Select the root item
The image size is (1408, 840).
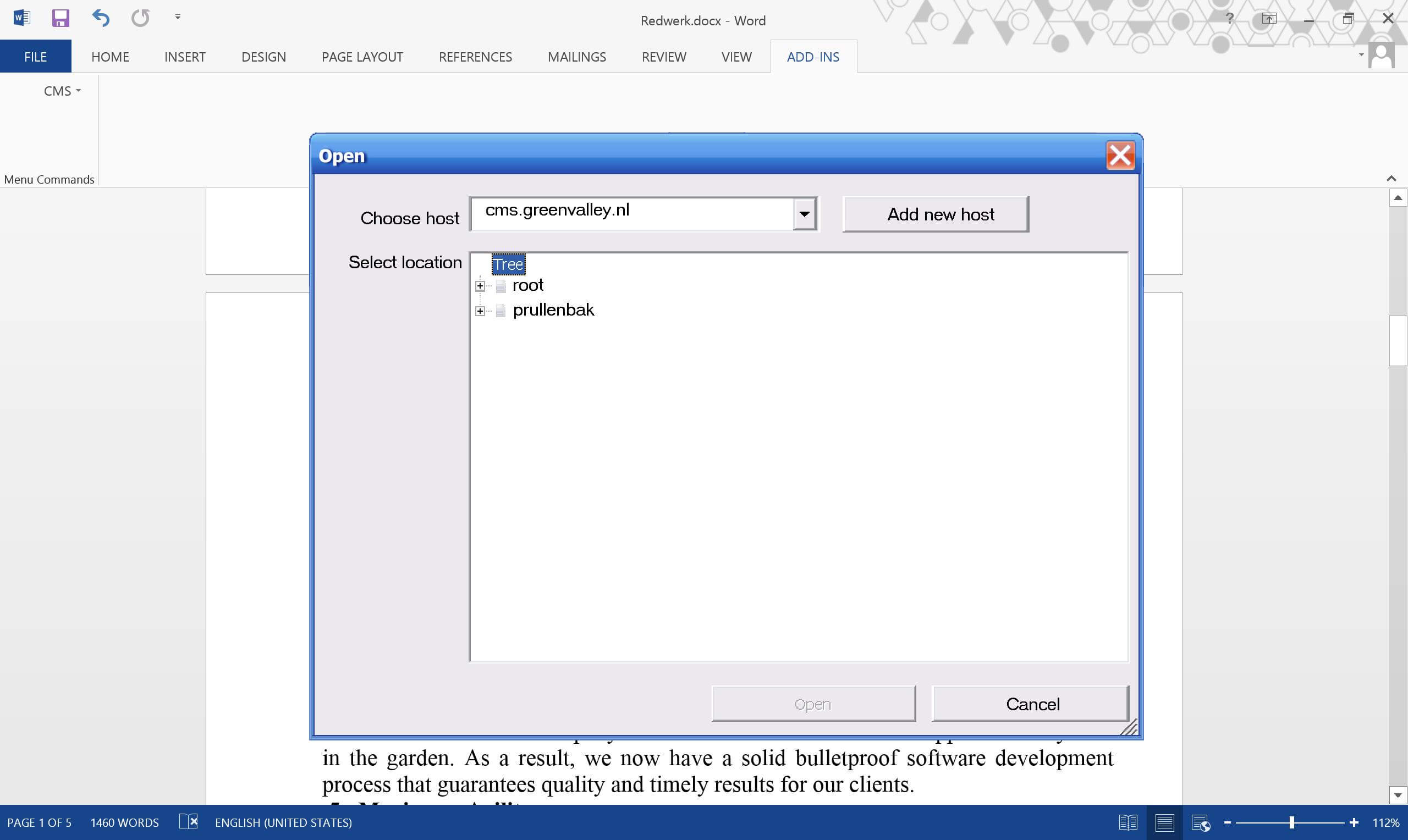527,285
